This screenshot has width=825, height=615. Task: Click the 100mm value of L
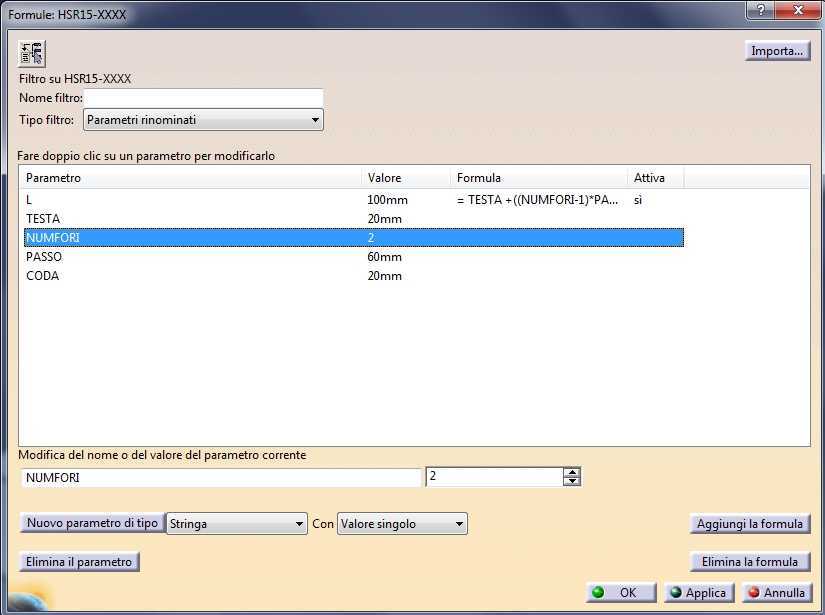[387, 200]
